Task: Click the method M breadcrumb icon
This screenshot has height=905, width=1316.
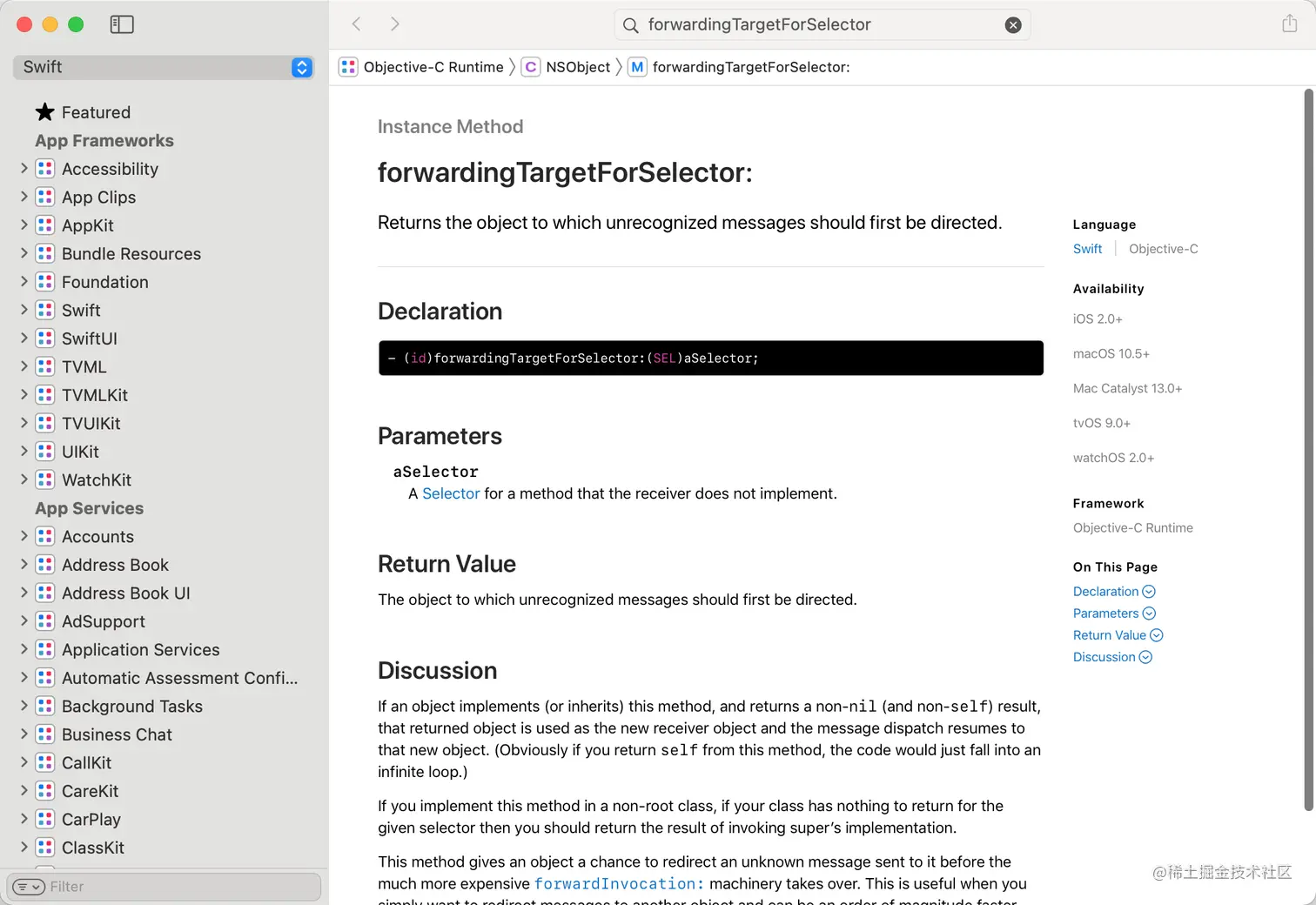Action: 637,67
